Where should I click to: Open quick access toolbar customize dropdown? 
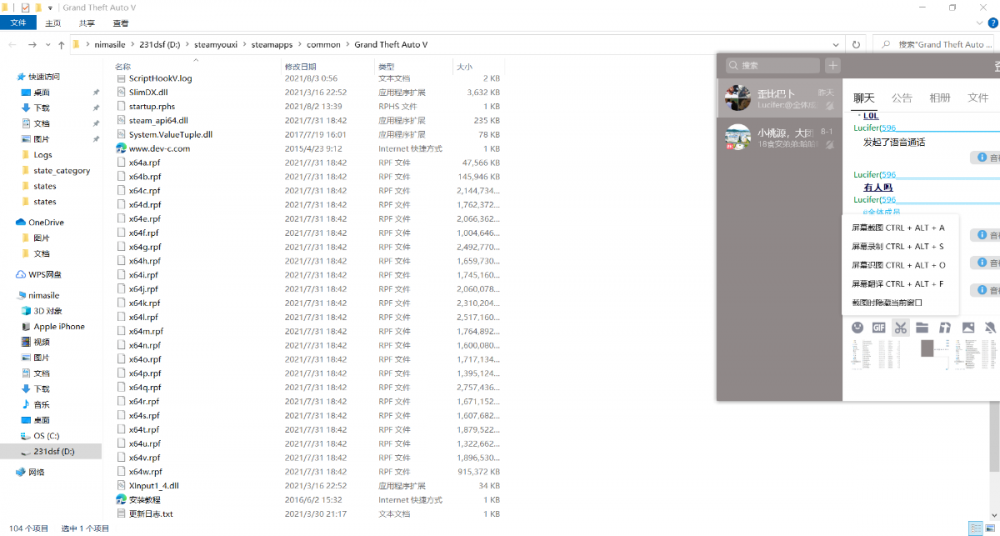pyautogui.click(x=50, y=8)
